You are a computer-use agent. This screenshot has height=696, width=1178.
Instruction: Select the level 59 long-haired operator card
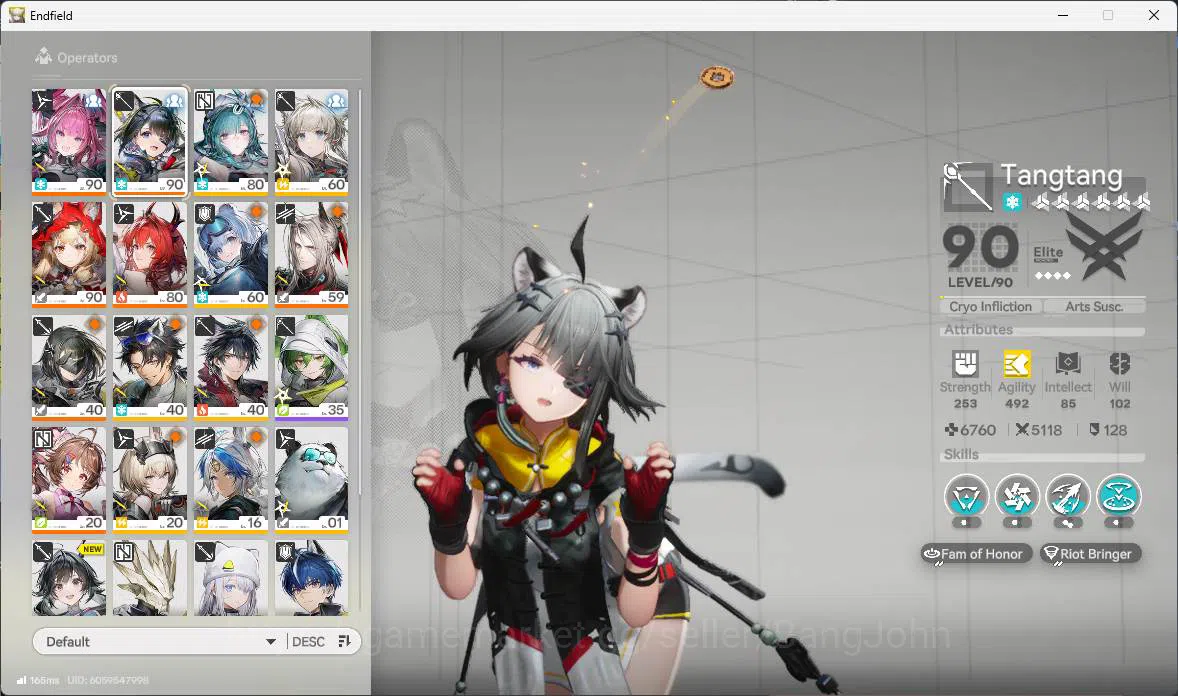click(311, 254)
